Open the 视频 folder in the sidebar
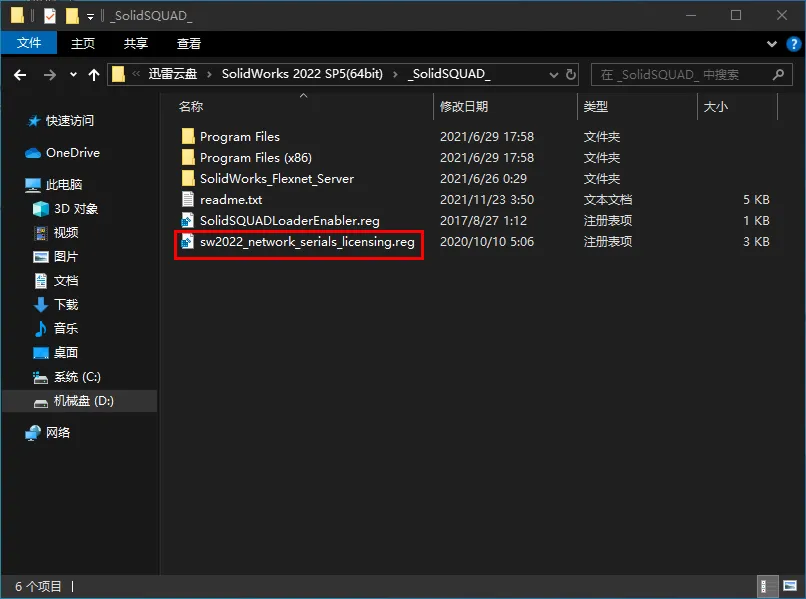This screenshot has width=806, height=599. 66,233
